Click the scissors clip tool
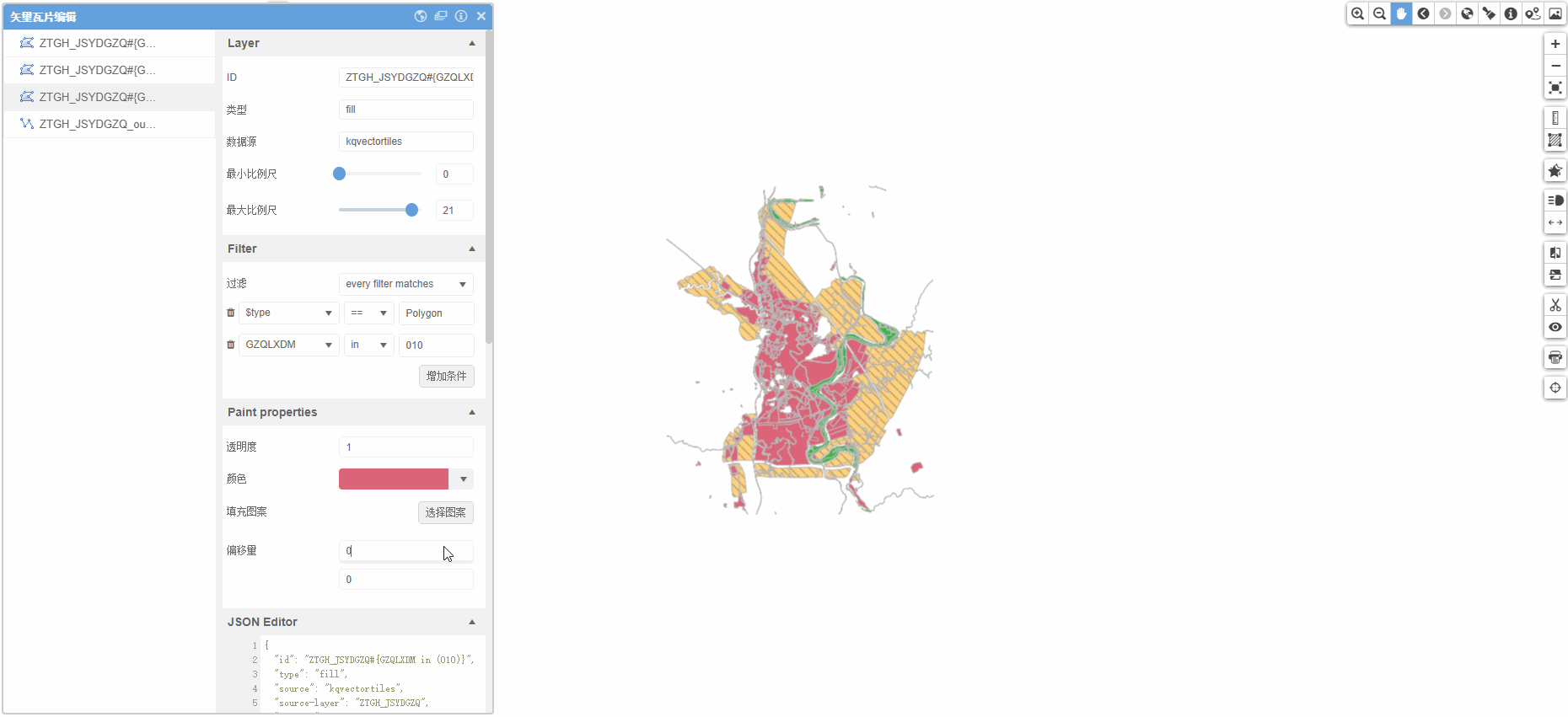The height and width of the screenshot is (717, 1568). pyautogui.click(x=1555, y=305)
